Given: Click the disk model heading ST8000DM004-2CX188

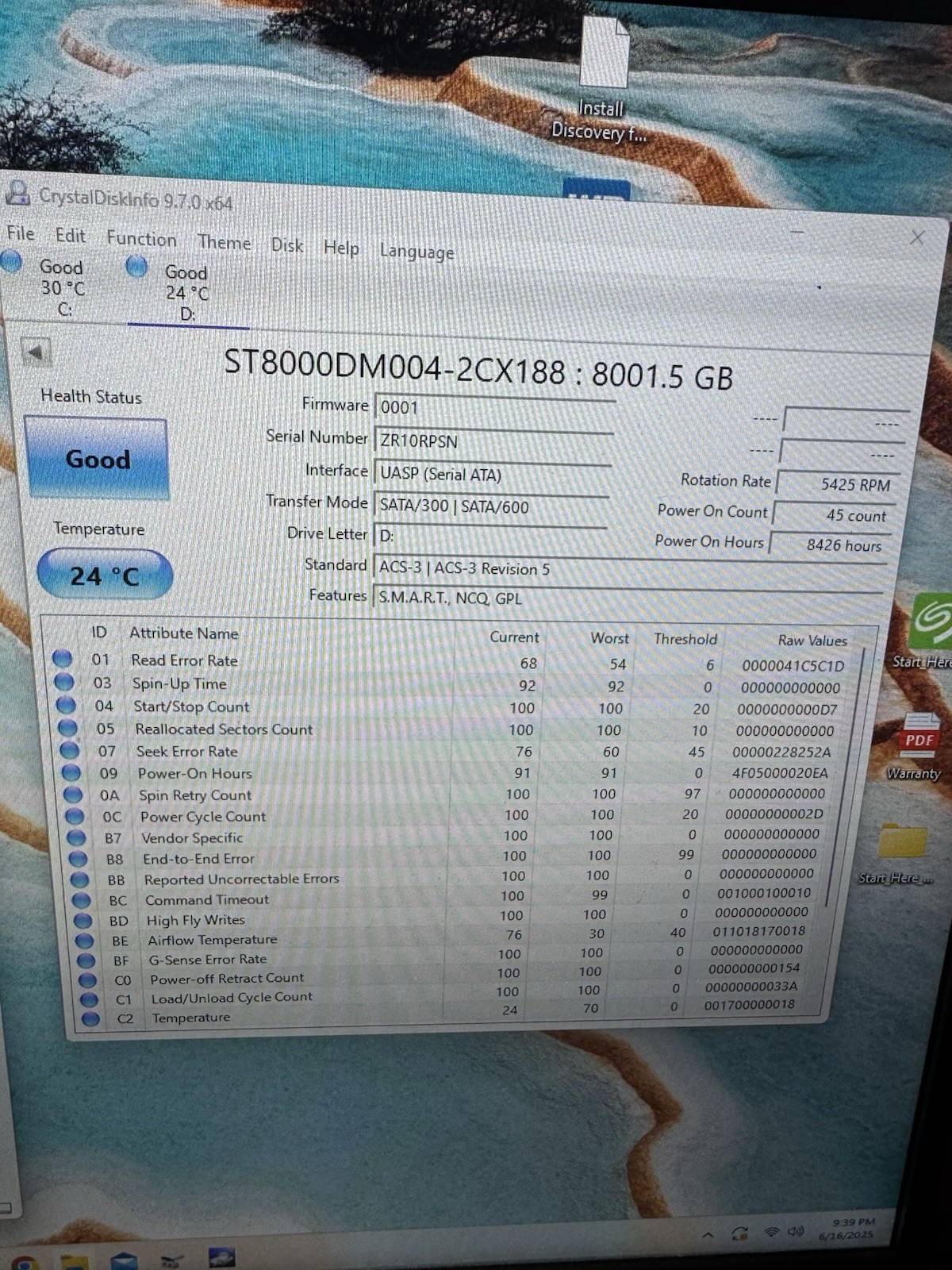Looking at the screenshot, I should [394, 367].
